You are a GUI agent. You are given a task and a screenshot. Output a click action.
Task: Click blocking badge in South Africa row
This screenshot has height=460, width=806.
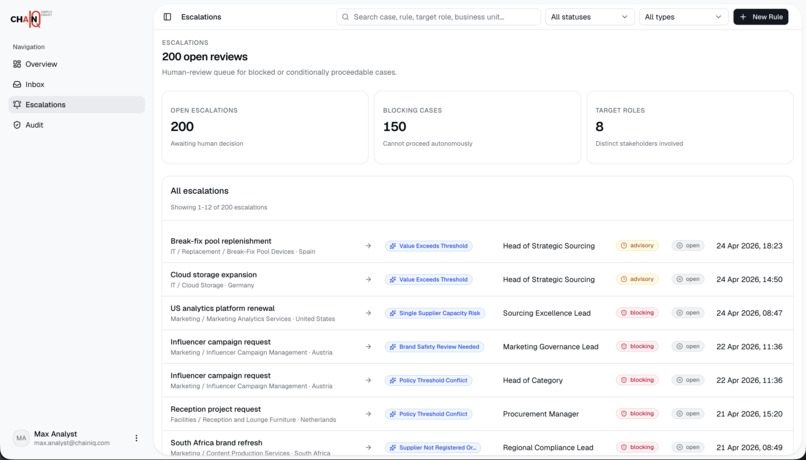(x=637, y=447)
